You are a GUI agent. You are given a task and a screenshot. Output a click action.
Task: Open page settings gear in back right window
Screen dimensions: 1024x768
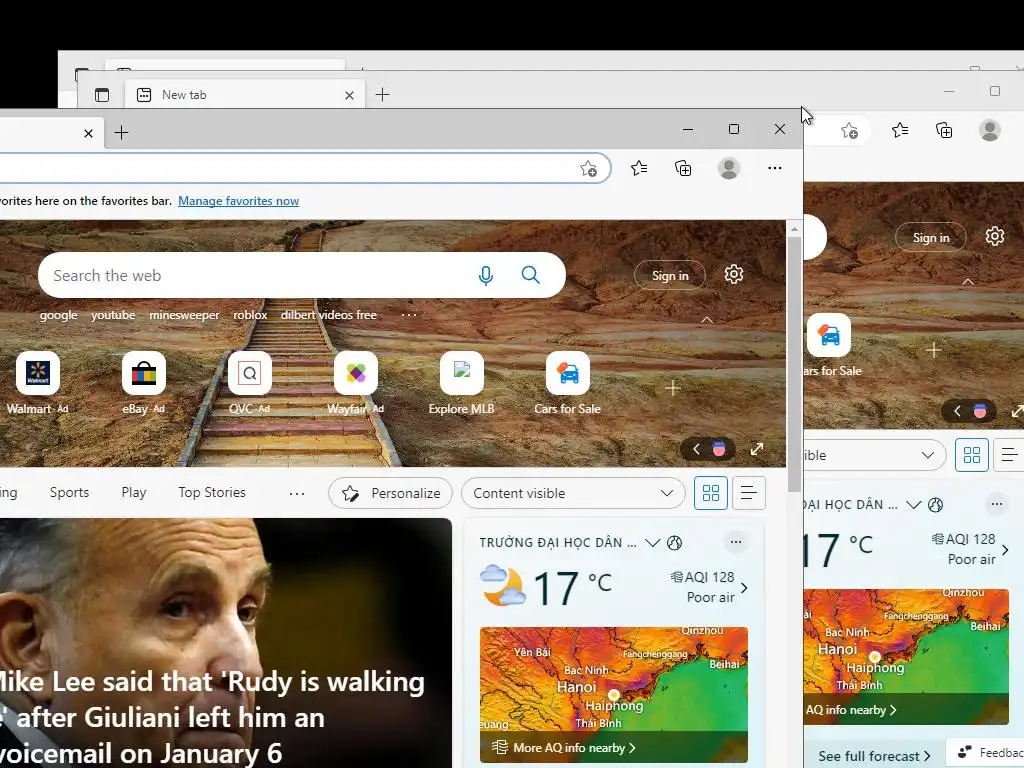[x=995, y=236]
